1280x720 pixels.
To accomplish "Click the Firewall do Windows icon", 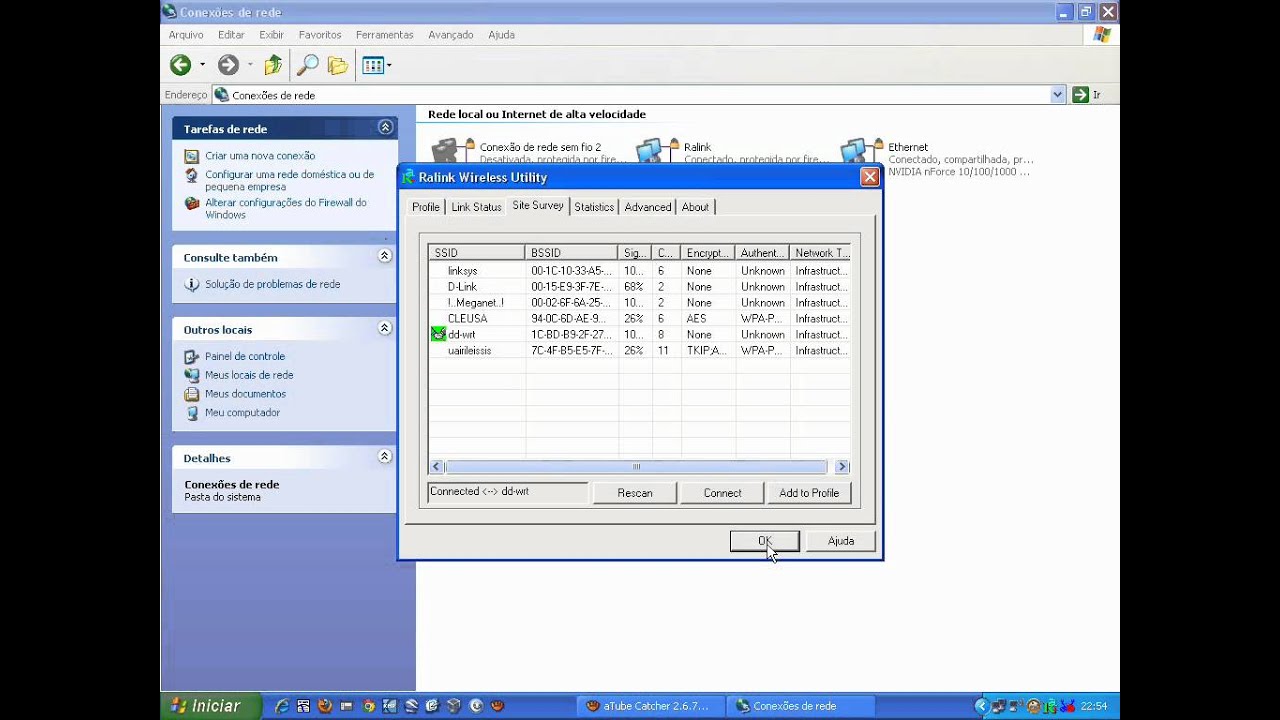I will (192, 203).
